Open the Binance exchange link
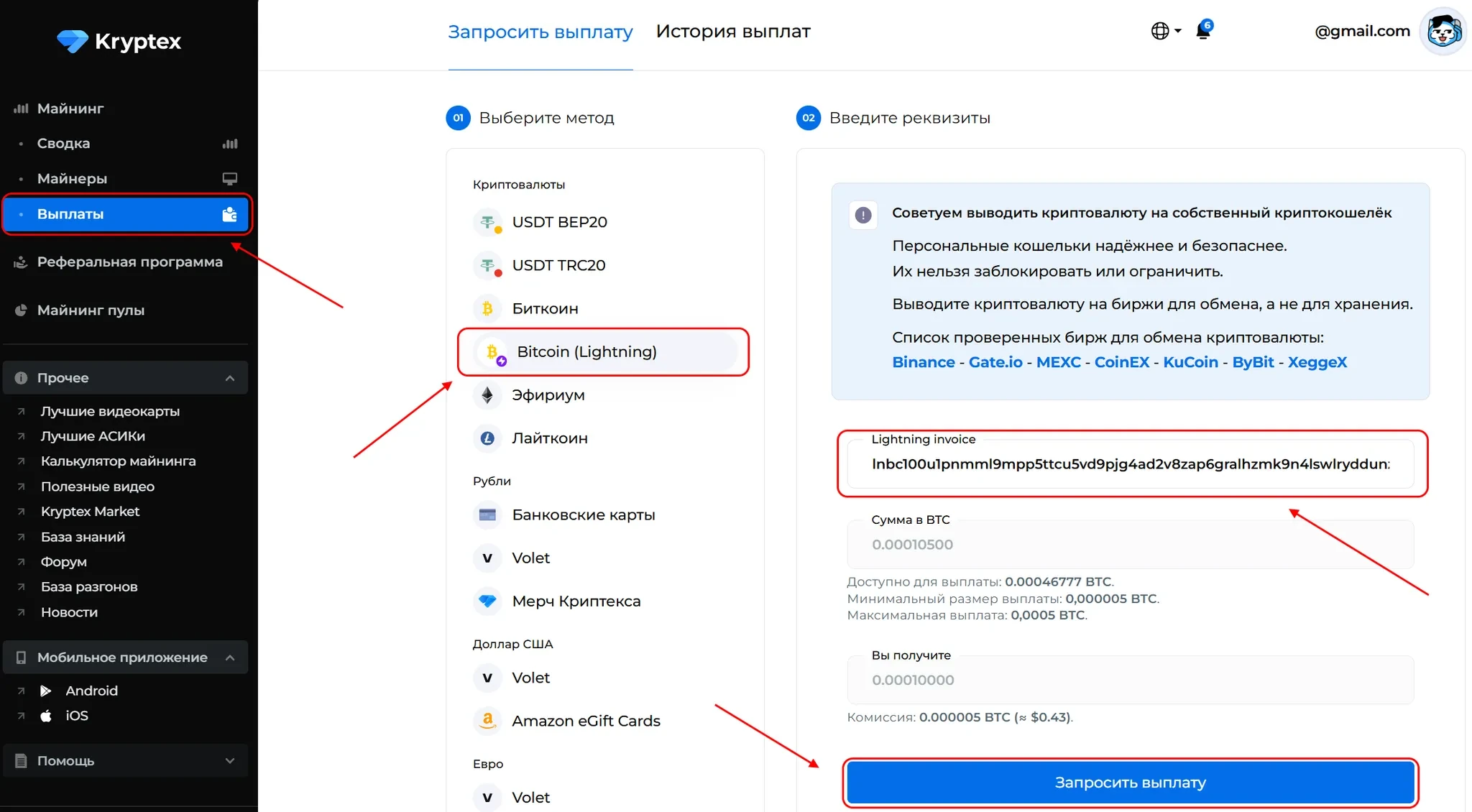The image size is (1472, 812). click(x=923, y=362)
